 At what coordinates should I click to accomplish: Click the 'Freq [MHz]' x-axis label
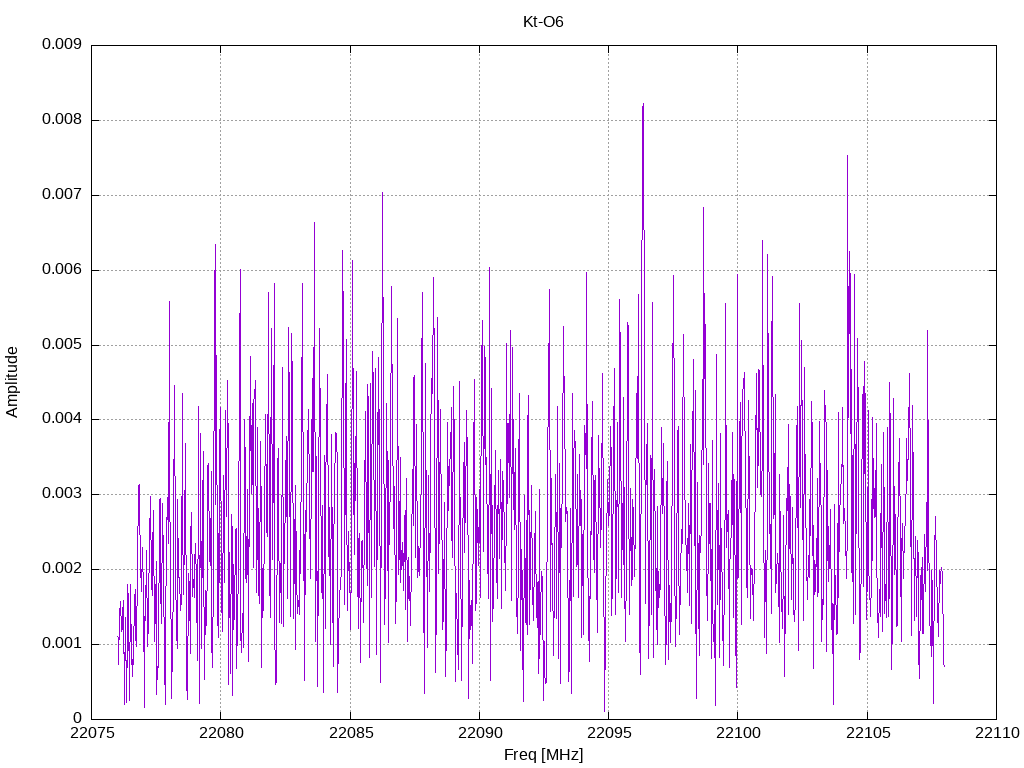(x=543, y=754)
